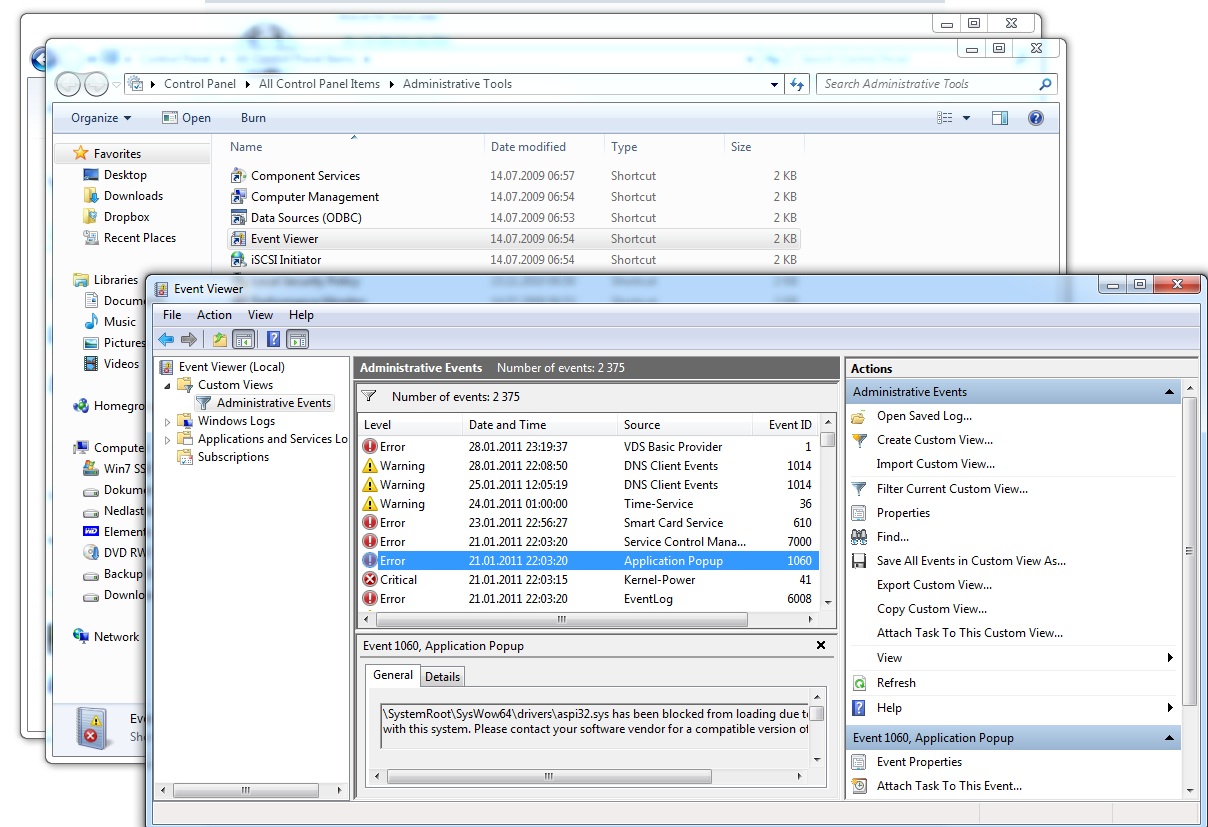Toggle the Show/Hide Console Tree toolbar button
The image size is (1208, 827).
242,340
